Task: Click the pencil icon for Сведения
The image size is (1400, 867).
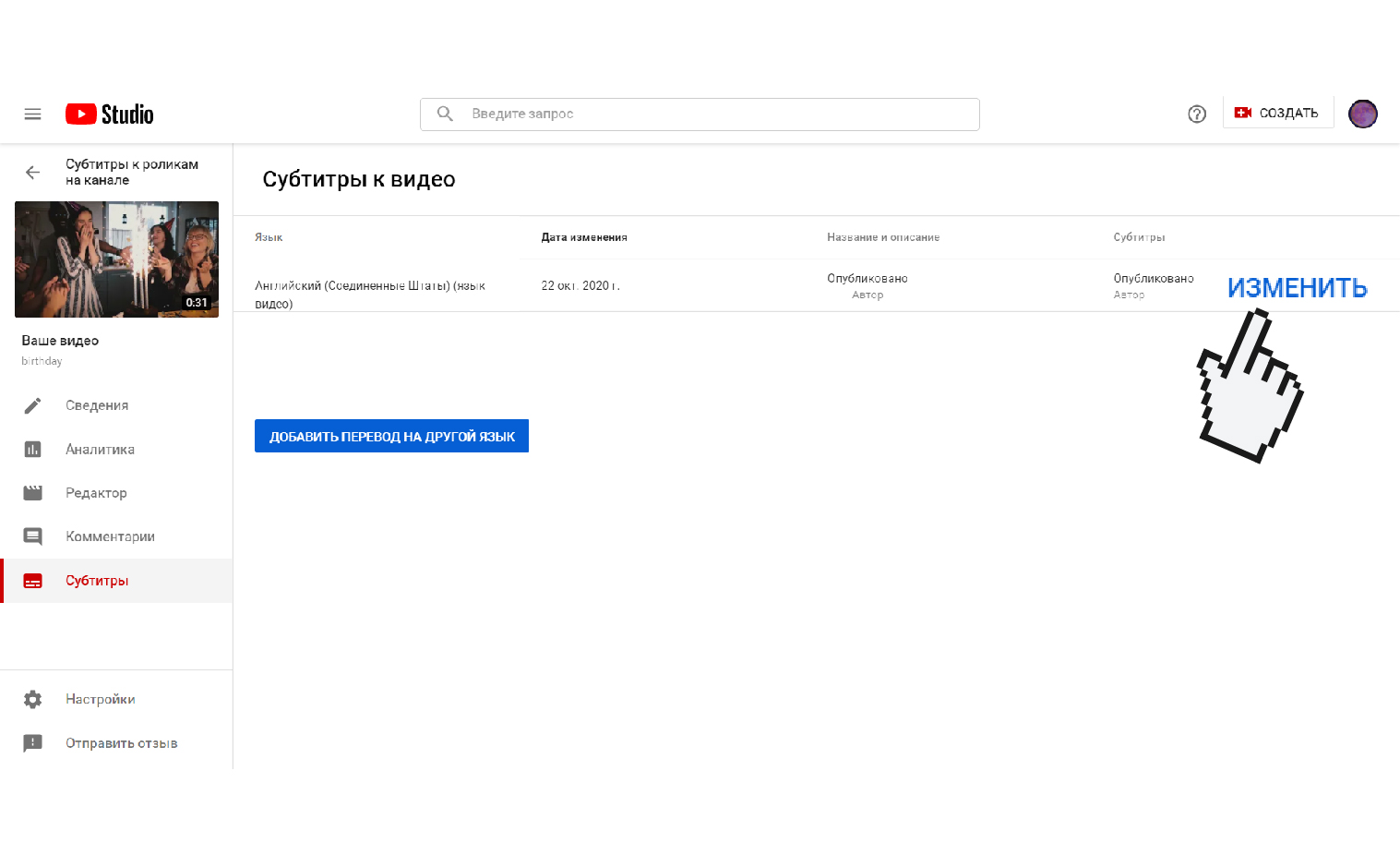Action: pyautogui.click(x=33, y=405)
